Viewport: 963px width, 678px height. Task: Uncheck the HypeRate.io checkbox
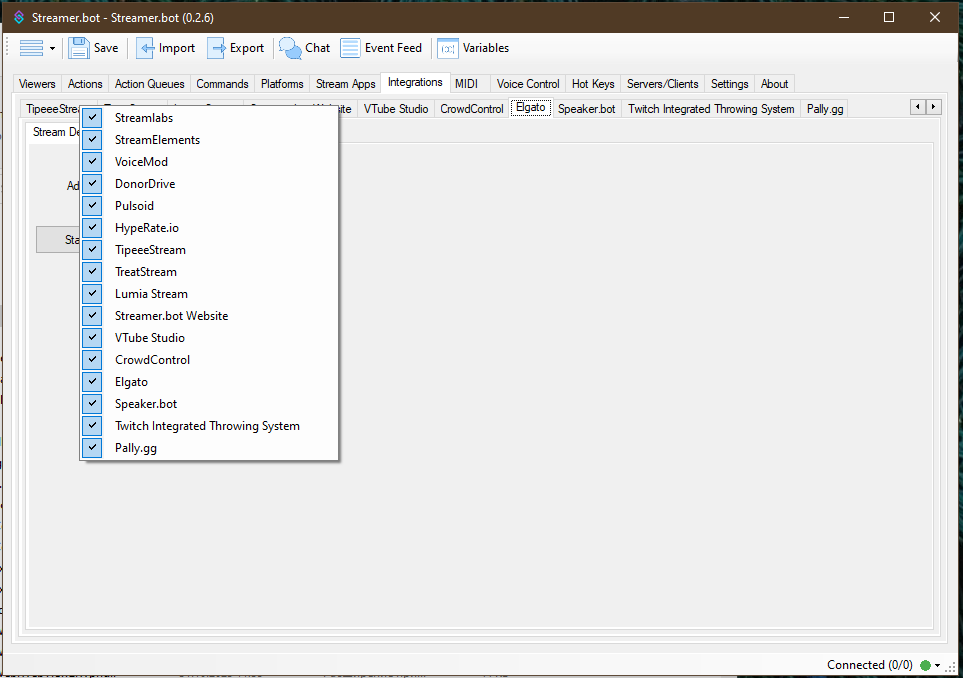pyautogui.click(x=92, y=228)
